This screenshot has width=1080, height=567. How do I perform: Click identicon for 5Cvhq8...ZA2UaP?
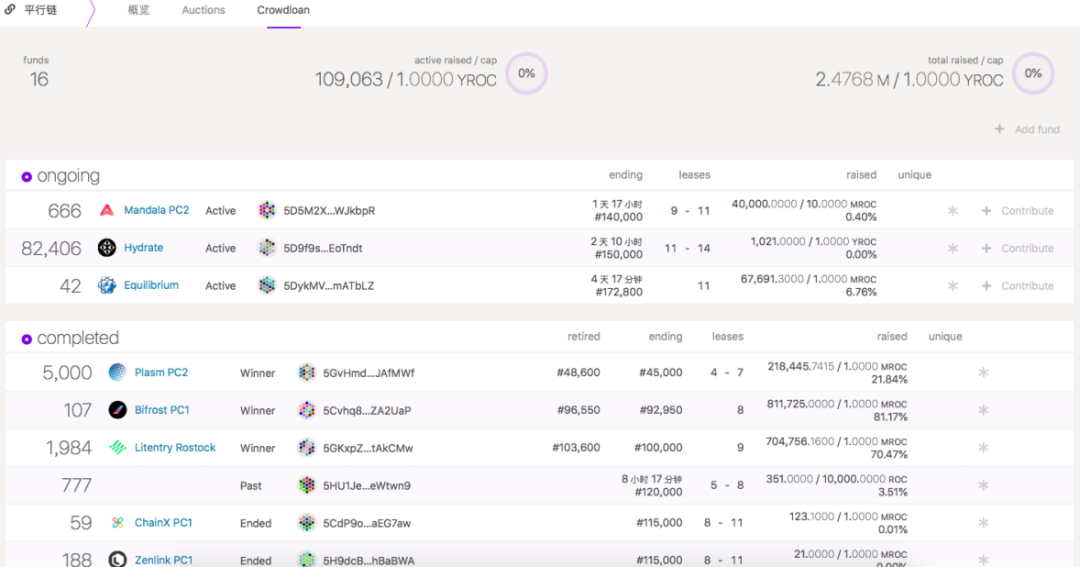click(307, 410)
